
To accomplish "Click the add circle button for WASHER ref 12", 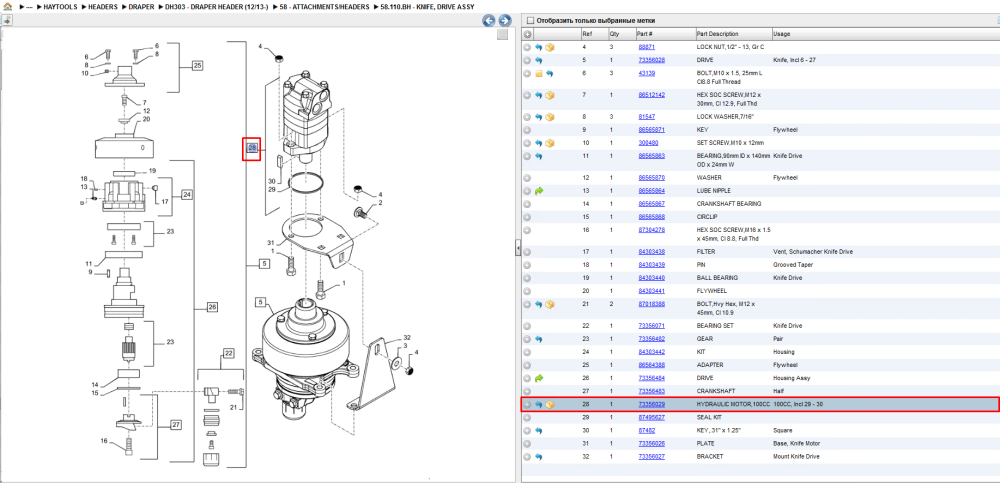I will click(527, 178).
